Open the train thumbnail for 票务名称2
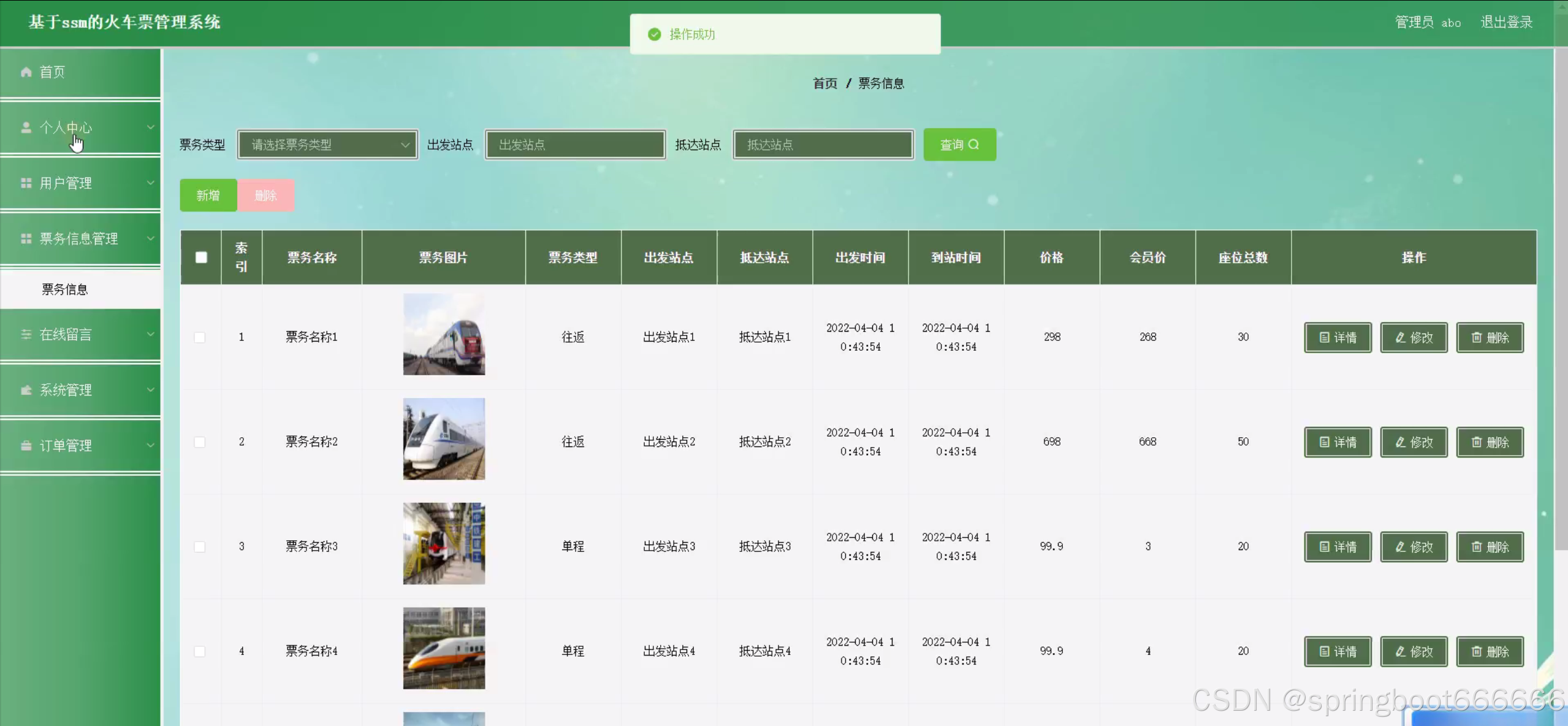 pyautogui.click(x=444, y=439)
